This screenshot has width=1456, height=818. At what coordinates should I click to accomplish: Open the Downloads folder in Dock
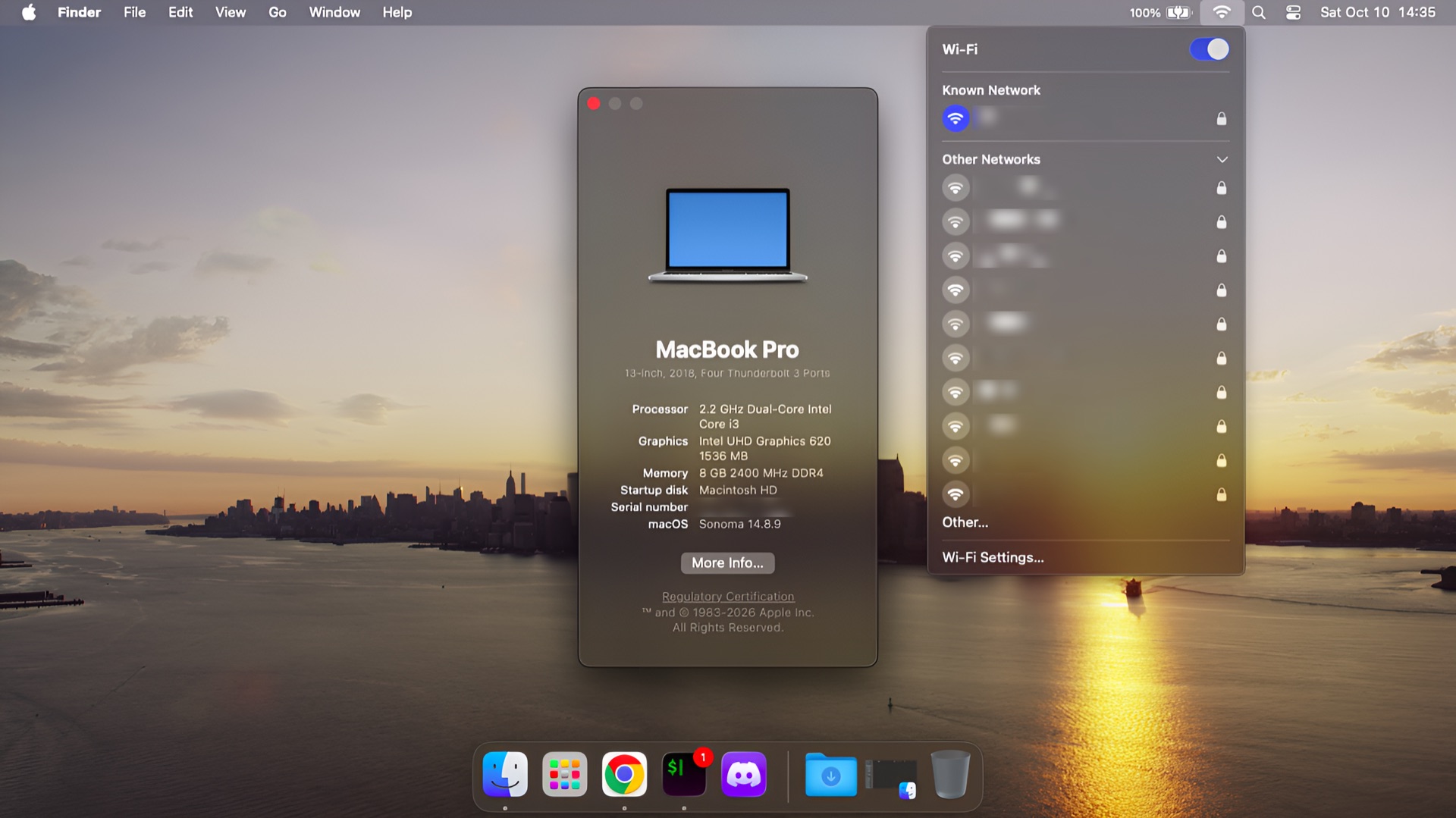[x=831, y=774]
